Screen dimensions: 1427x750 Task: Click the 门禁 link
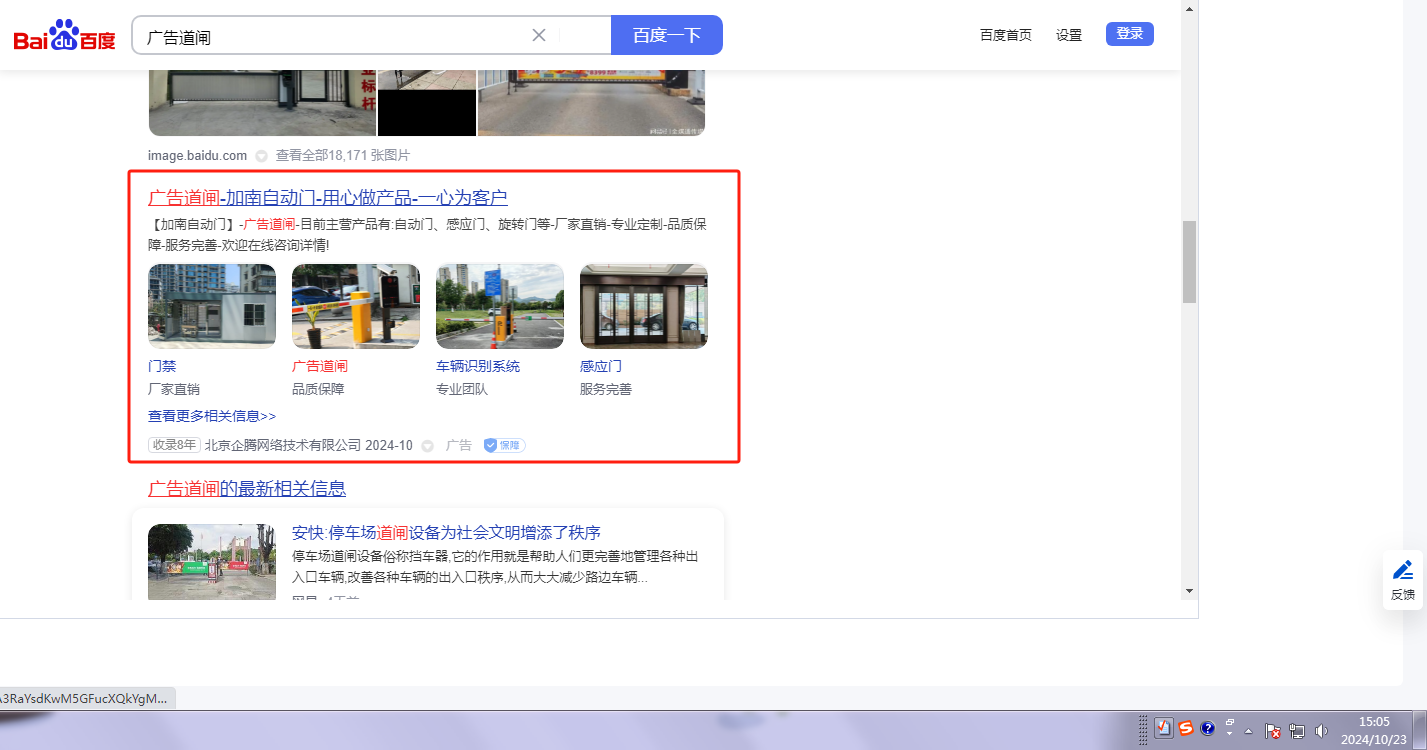click(x=162, y=366)
